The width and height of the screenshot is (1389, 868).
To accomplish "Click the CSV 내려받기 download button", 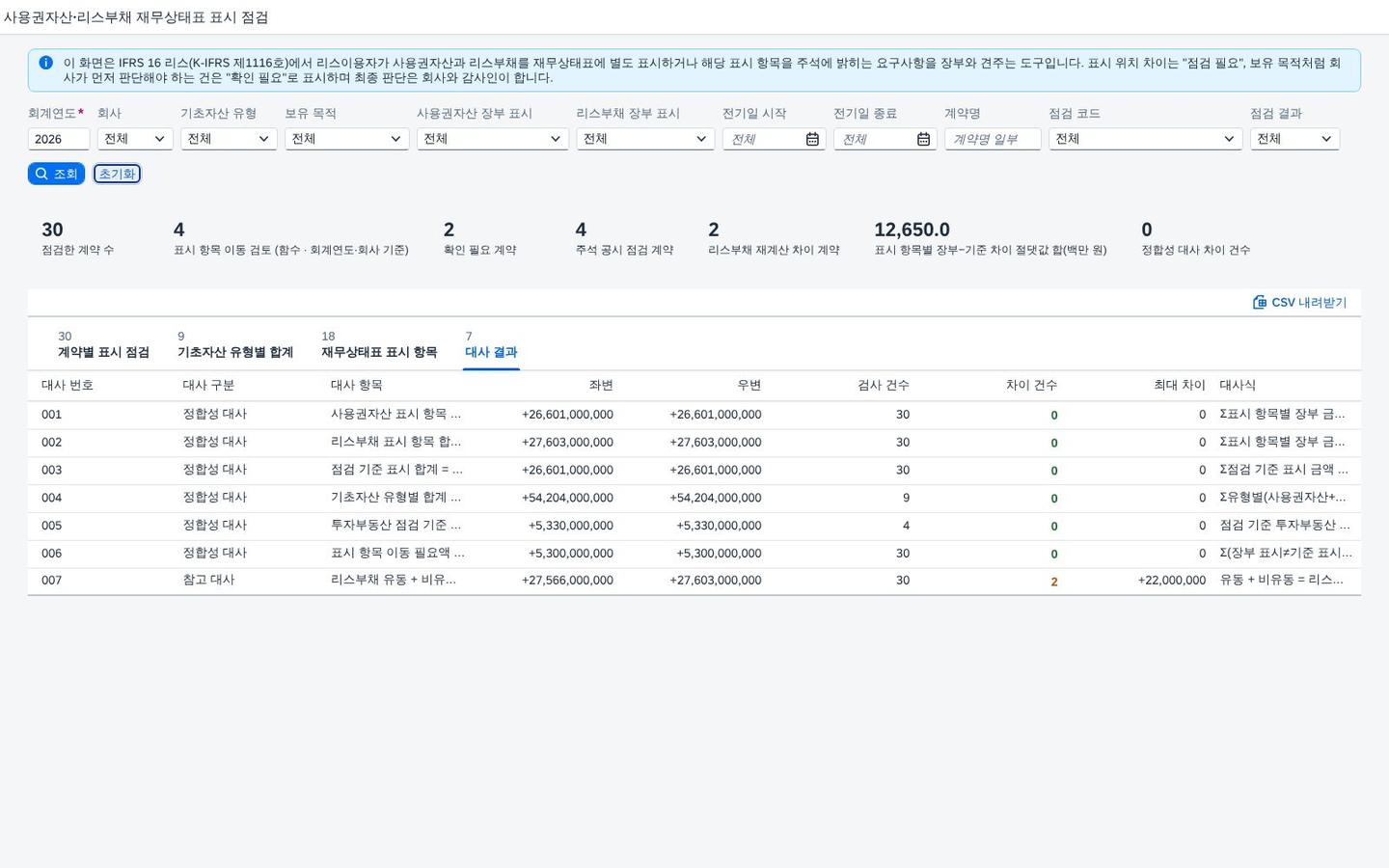I will tap(1299, 302).
